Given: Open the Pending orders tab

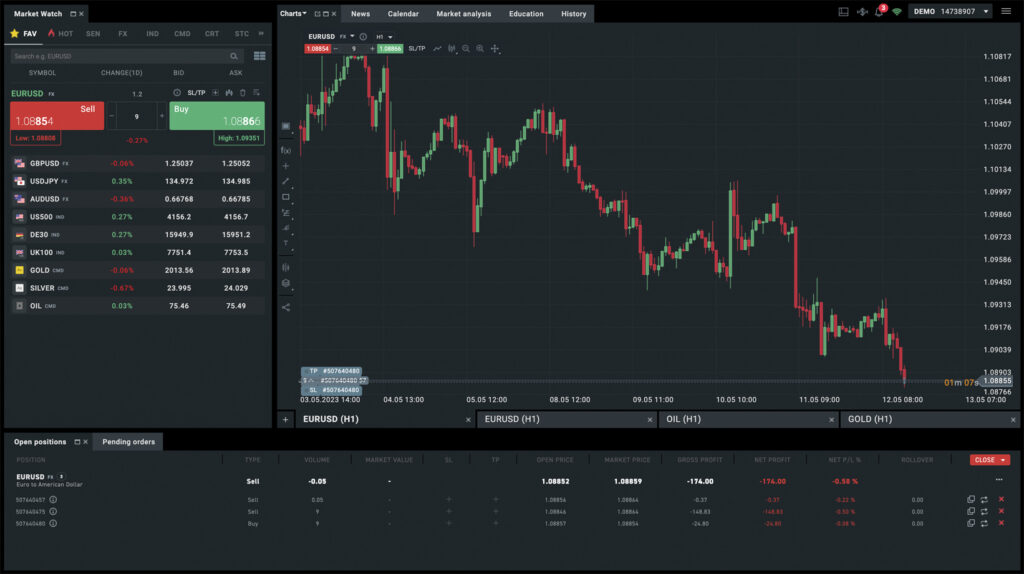Looking at the screenshot, I should (x=128, y=441).
